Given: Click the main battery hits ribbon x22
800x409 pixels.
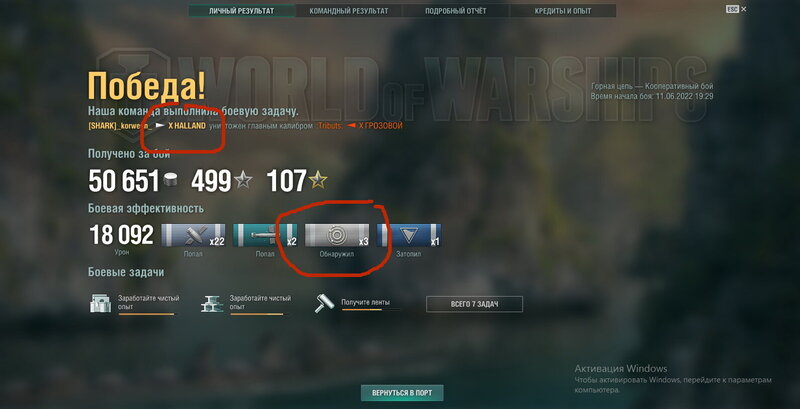Looking at the screenshot, I should pos(193,235).
